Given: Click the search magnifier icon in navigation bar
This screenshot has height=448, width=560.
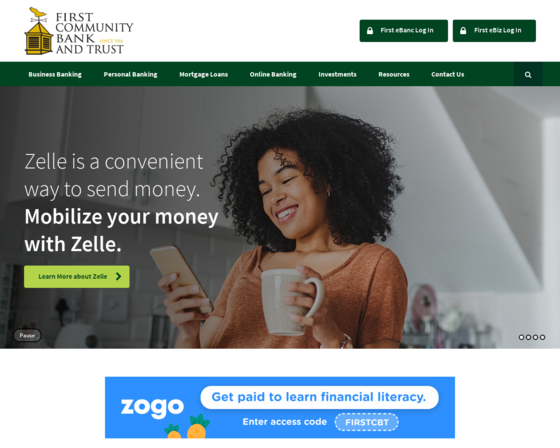Looking at the screenshot, I should [x=528, y=75].
